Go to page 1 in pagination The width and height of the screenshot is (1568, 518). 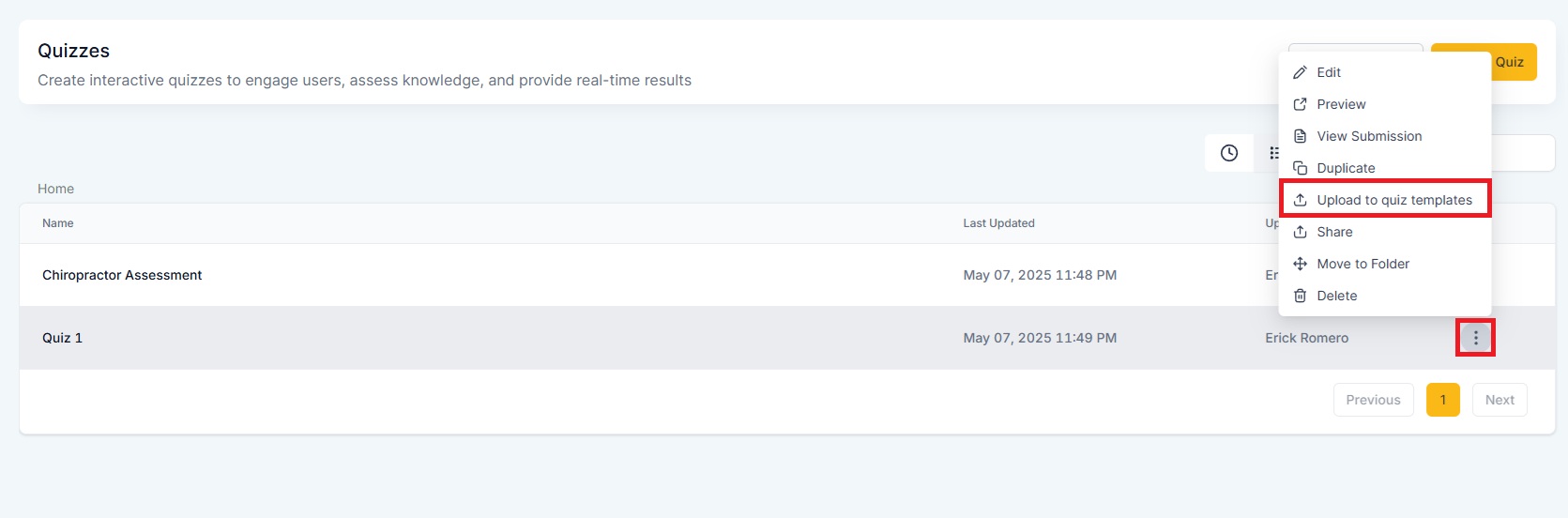(x=1443, y=400)
